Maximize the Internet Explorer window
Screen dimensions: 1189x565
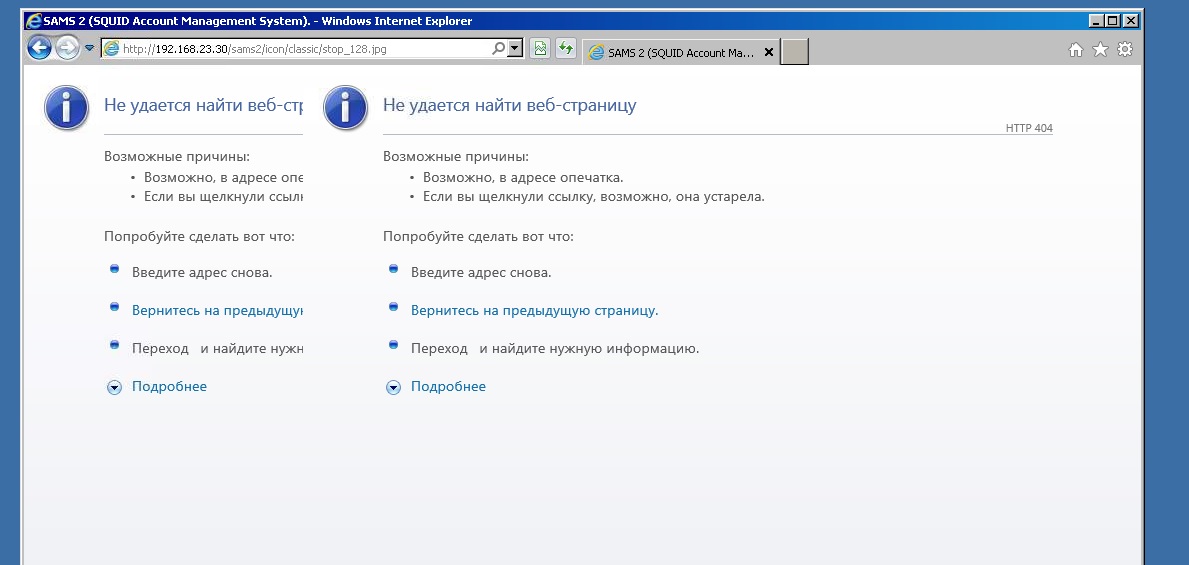click(x=1113, y=20)
